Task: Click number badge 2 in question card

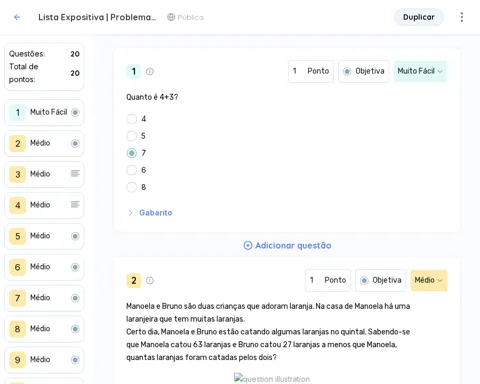Action: tap(134, 280)
